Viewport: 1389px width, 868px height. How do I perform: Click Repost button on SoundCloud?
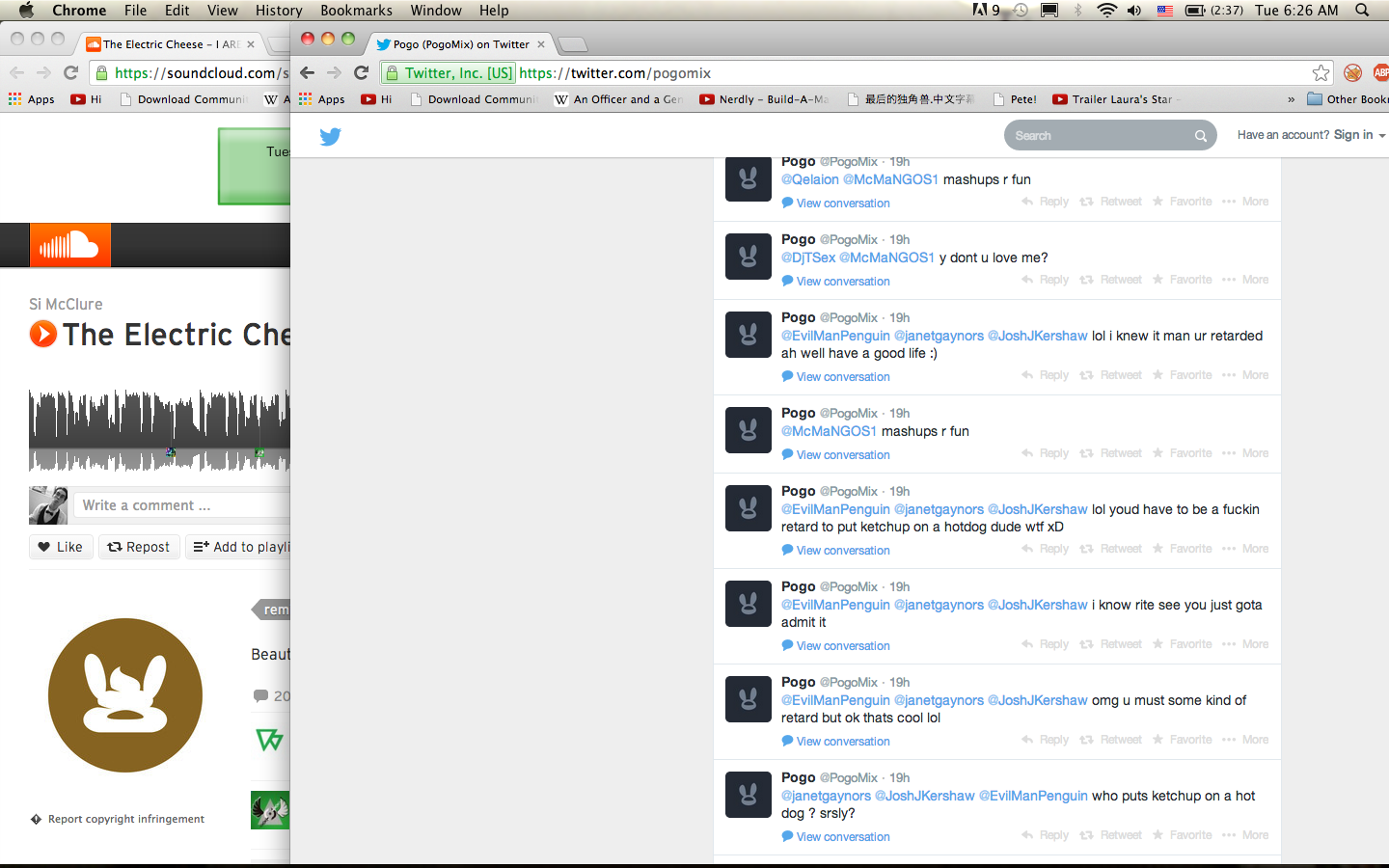click(x=139, y=547)
